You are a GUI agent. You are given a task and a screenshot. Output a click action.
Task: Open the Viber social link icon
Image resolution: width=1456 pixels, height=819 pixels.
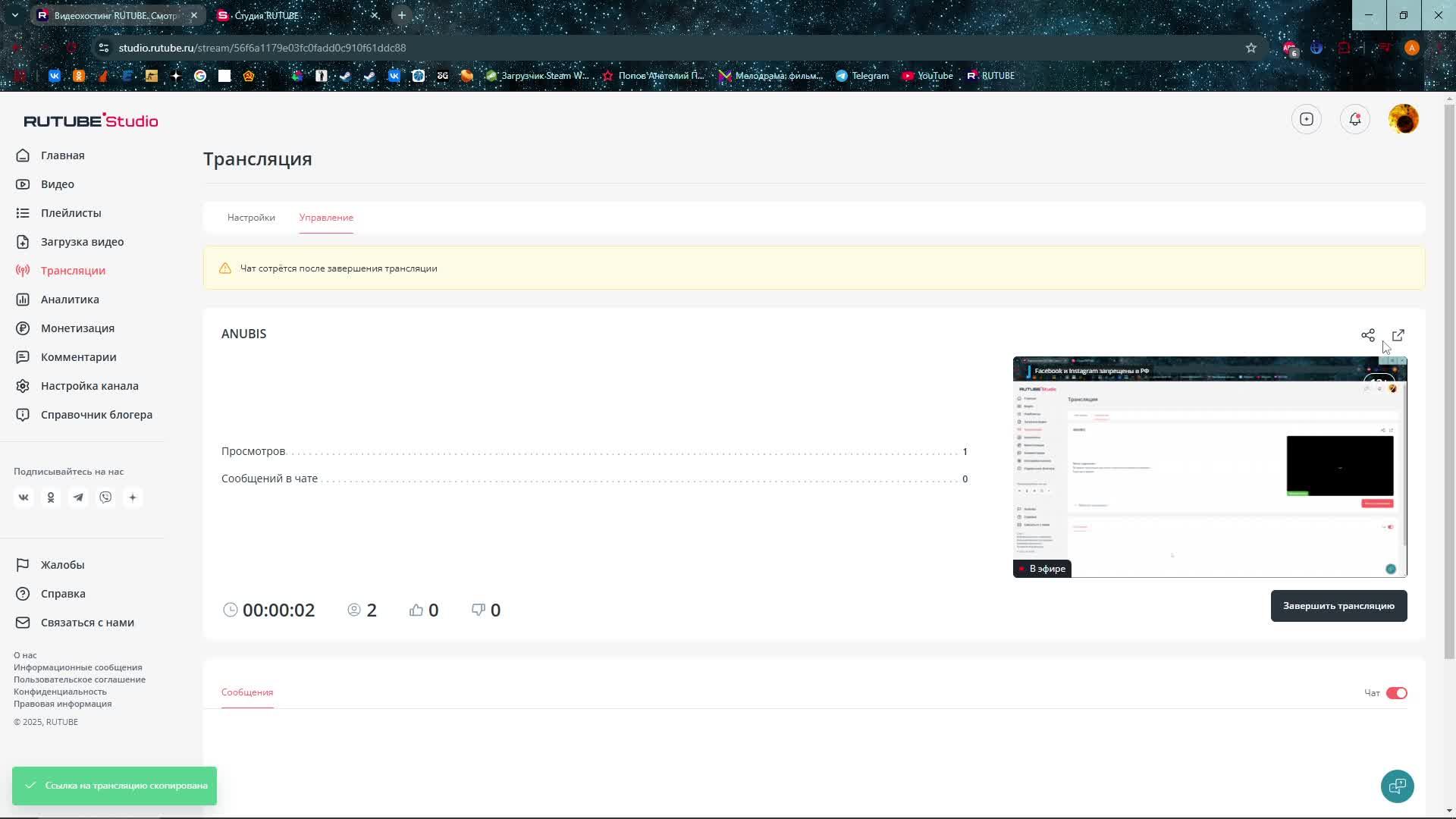coord(105,497)
